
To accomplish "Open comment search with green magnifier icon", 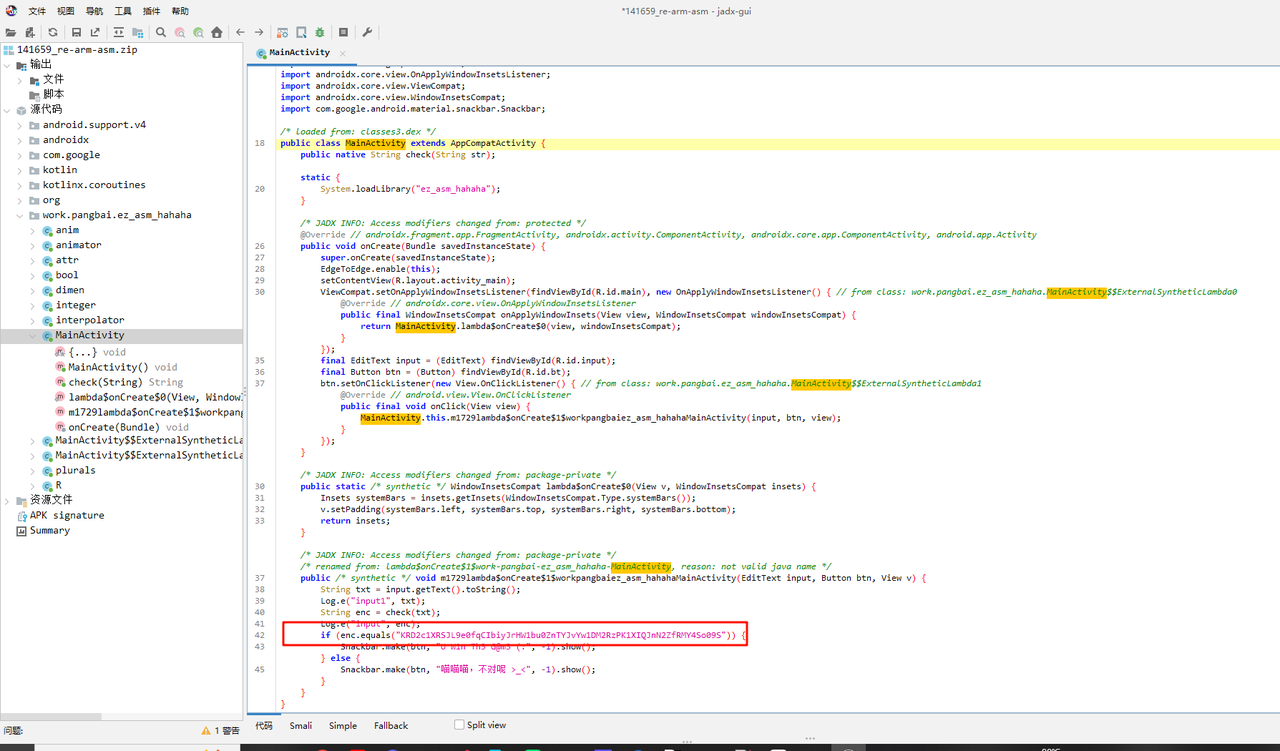I will coord(199,32).
